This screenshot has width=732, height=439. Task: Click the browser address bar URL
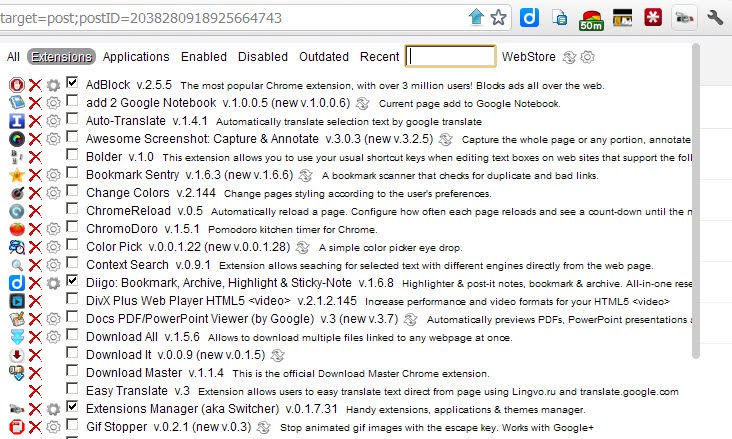pyautogui.click(x=141, y=18)
